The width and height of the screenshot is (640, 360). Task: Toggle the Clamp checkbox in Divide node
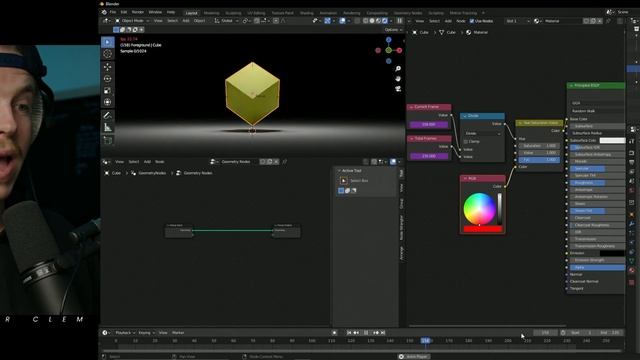tap(466, 142)
